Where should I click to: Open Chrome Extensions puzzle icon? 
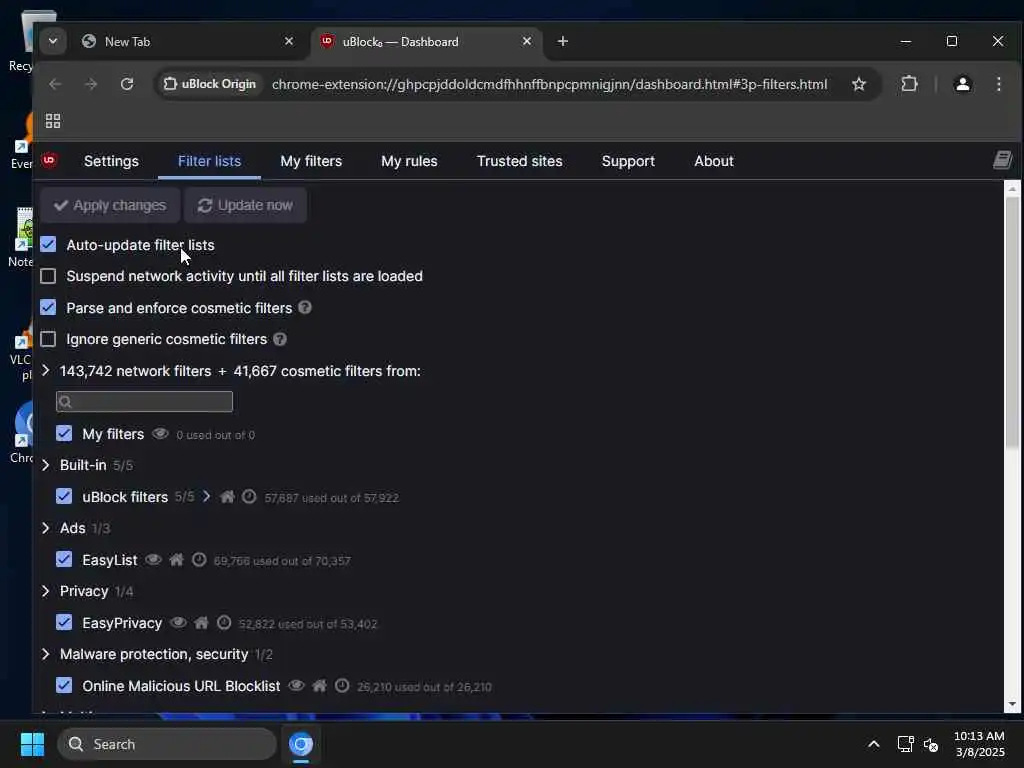909,84
